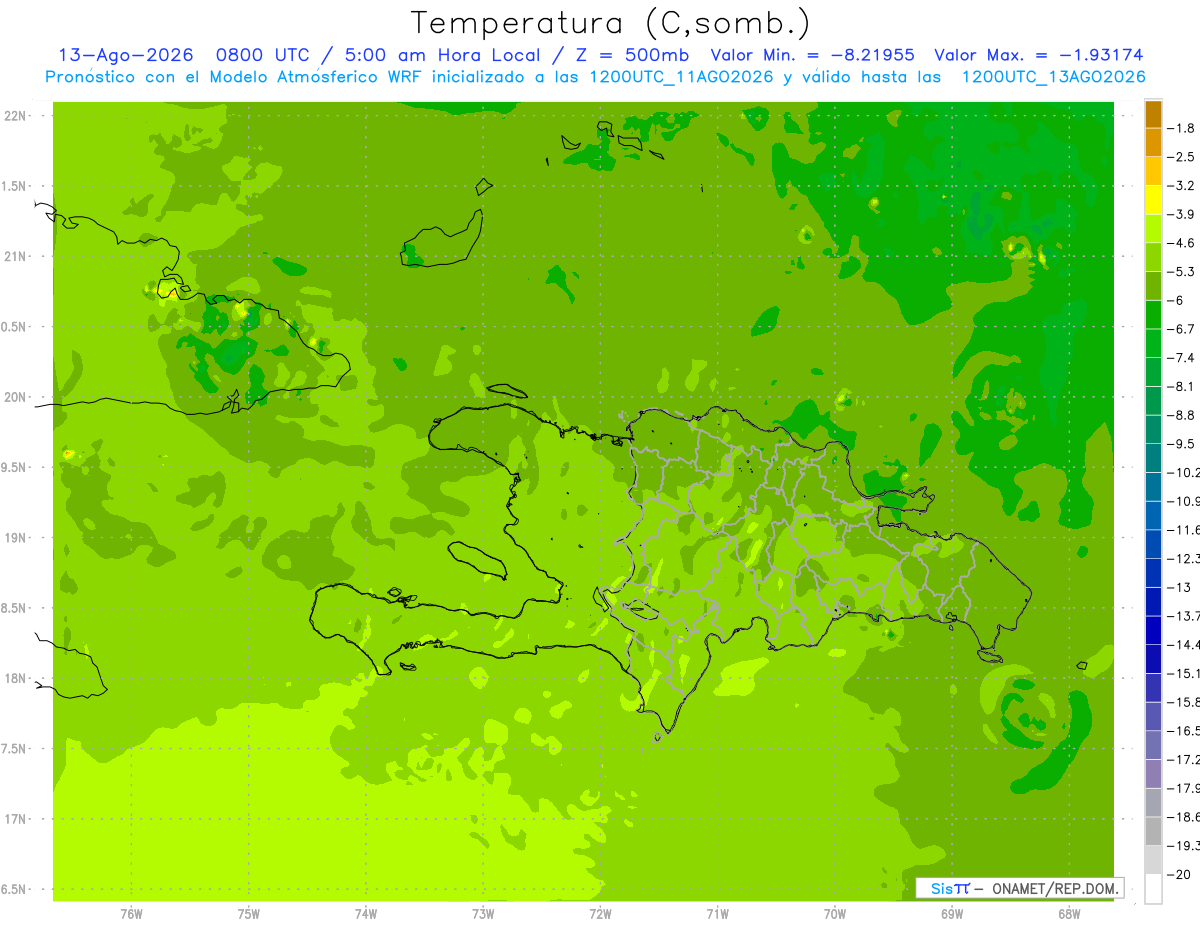1200x927 pixels.
Task: Click the "-6.7" colorbar label
Action: pos(1183,329)
